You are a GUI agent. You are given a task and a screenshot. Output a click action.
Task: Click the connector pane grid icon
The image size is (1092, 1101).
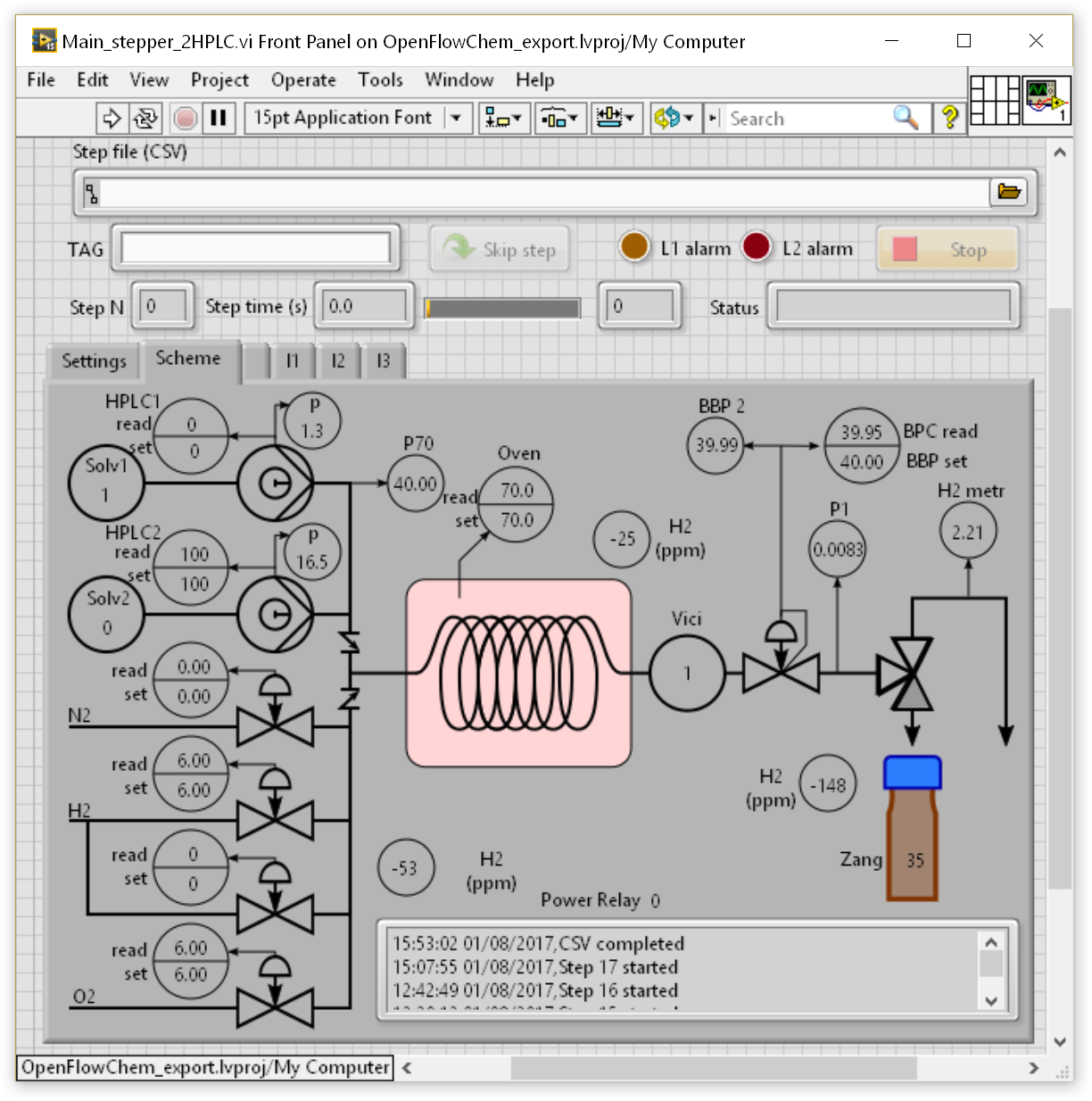[x=995, y=99]
